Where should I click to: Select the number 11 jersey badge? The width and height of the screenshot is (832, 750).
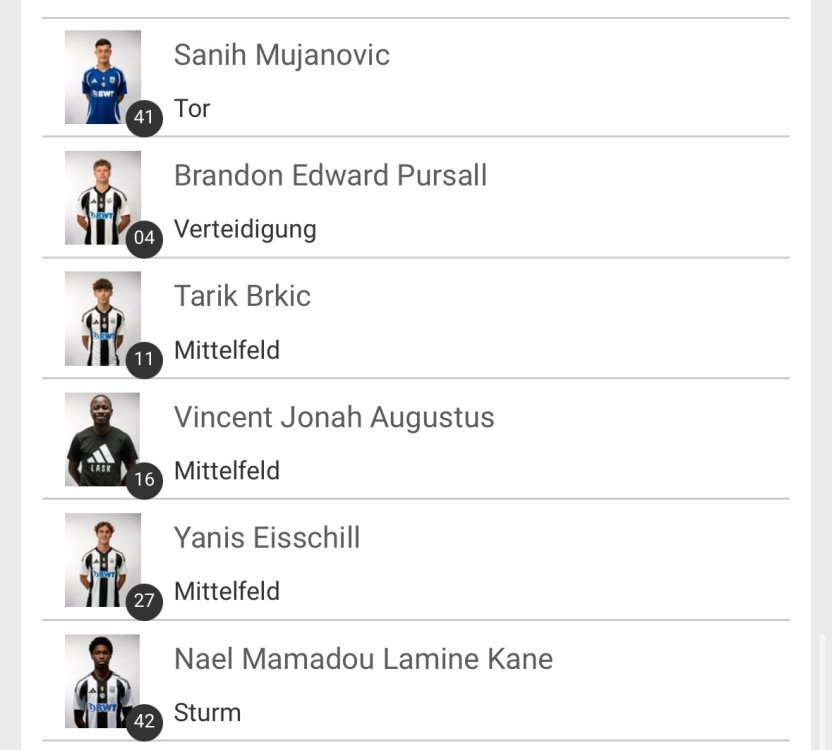[x=144, y=359]
